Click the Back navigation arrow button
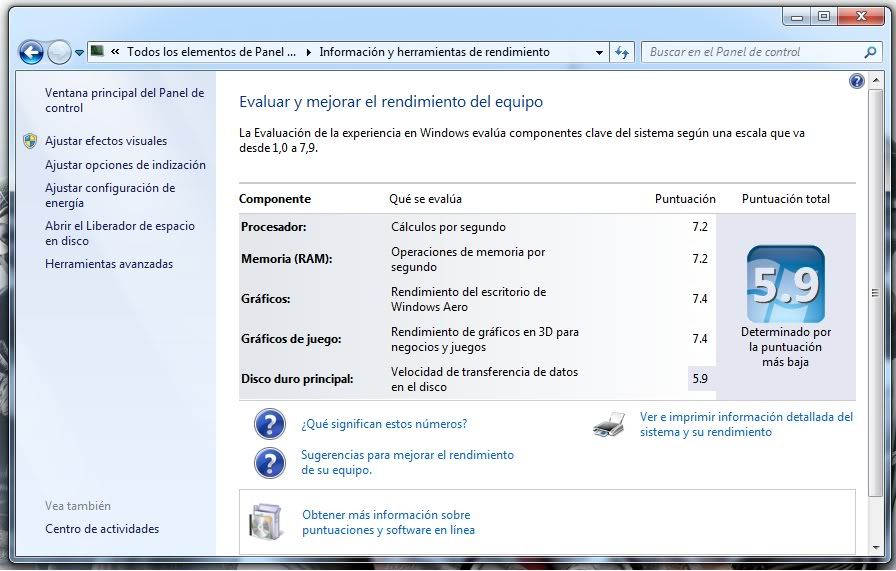896x571 pixels. coord(31,53)
